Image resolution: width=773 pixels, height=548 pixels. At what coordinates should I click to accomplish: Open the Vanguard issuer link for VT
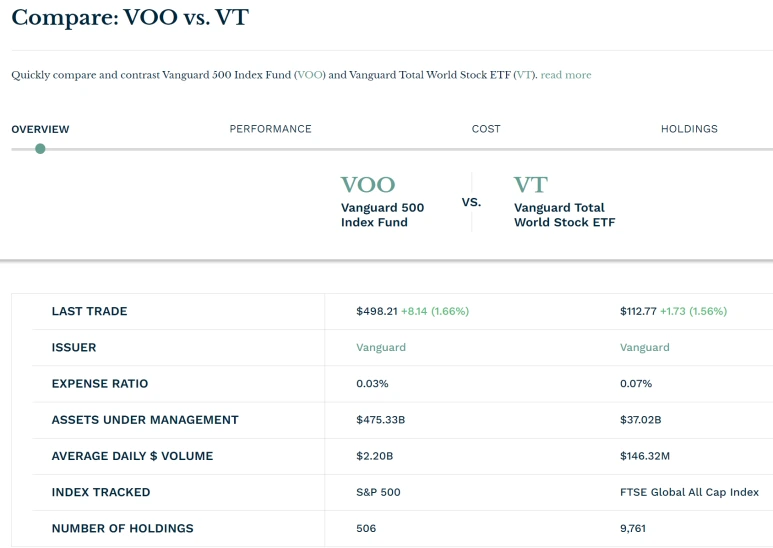(x=644, y=347)
